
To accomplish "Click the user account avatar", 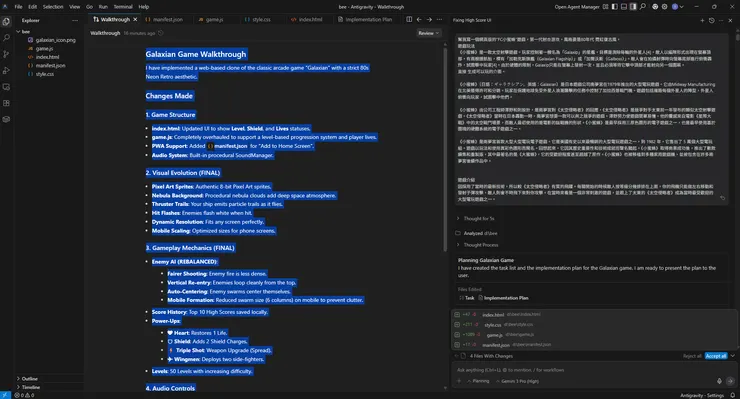I will tap(675, 7).
